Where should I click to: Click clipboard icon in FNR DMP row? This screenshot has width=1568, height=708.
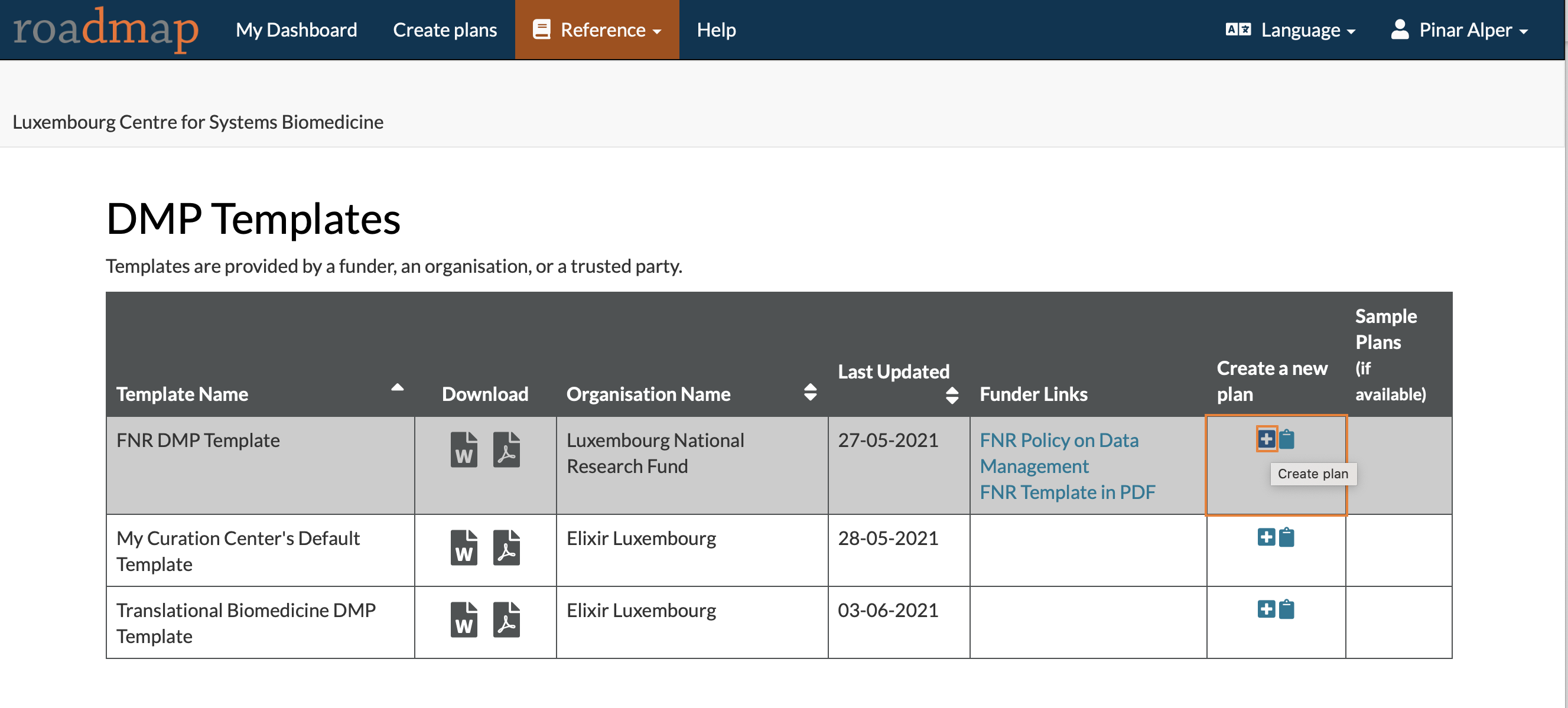pyautogui.click(x=1287, y=439)
